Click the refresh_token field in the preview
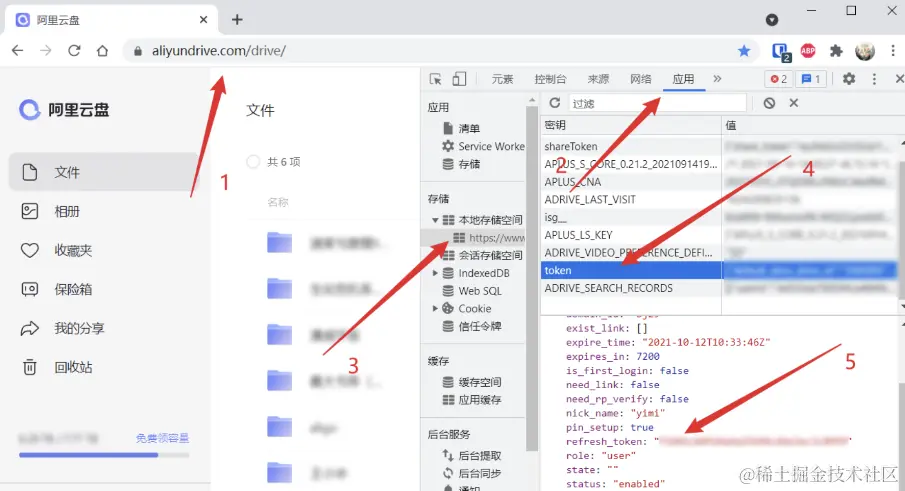The image size is (905, 491). click(x=708, y=441)
